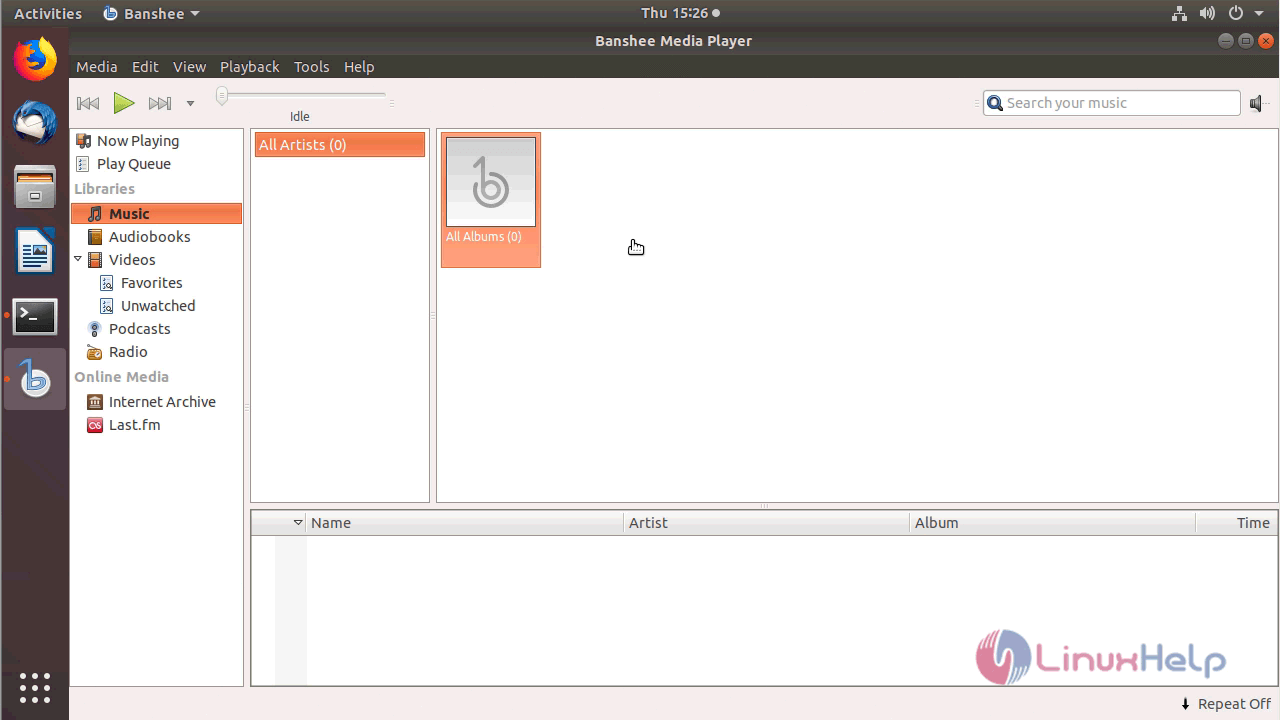Open the Tools menu
Screen dimensions: 1280x720
coord(311,67)
